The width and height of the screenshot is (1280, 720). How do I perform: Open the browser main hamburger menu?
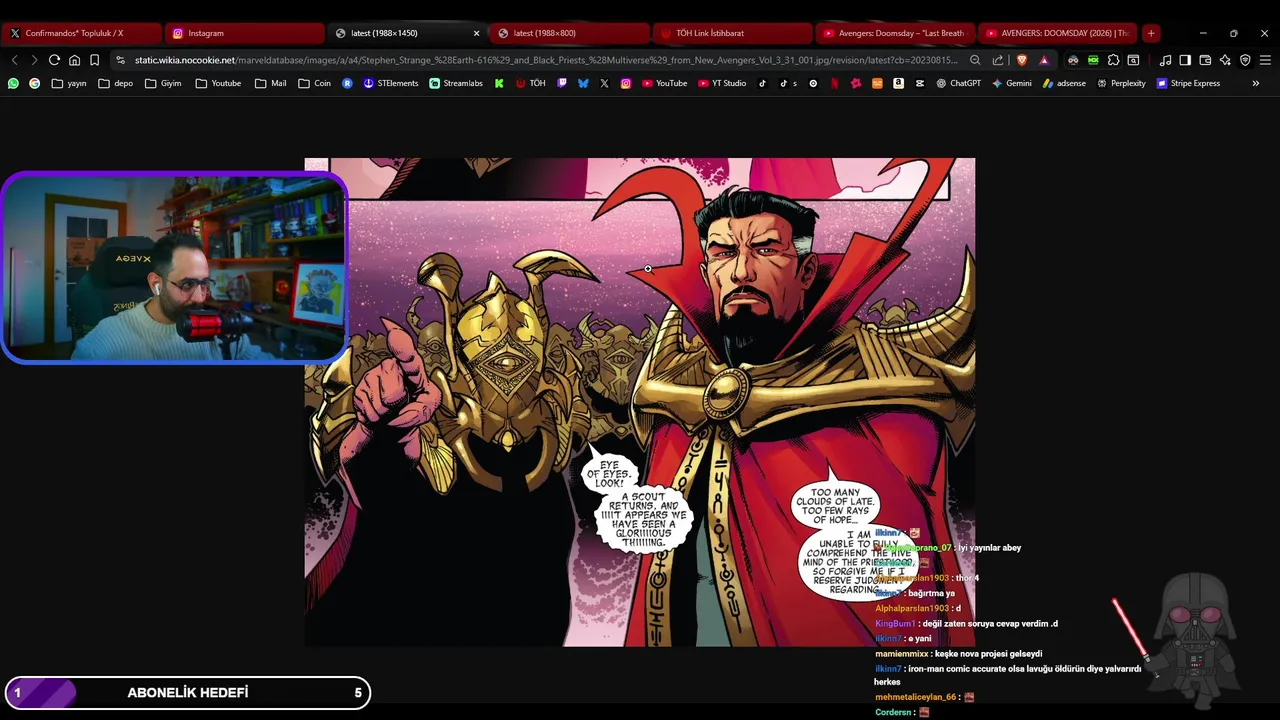[1265, 60]
